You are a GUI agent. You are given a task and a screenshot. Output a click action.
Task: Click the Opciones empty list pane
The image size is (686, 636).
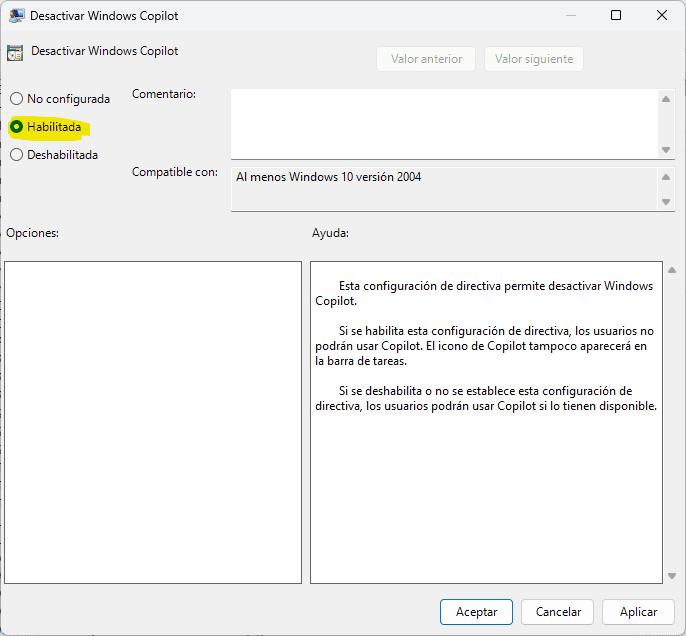(x=153, y=422)
